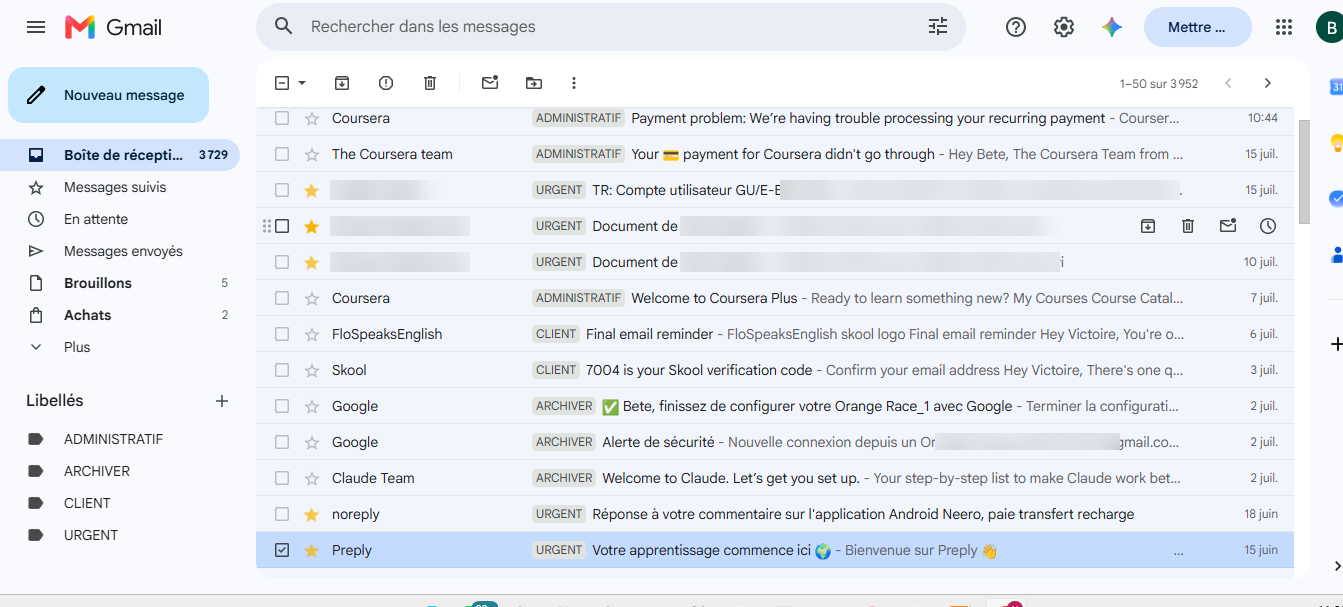This screenshot has height=607, width=1343.
Task: Snooze the hovered Document de email
Action: tap(1268, 226)
